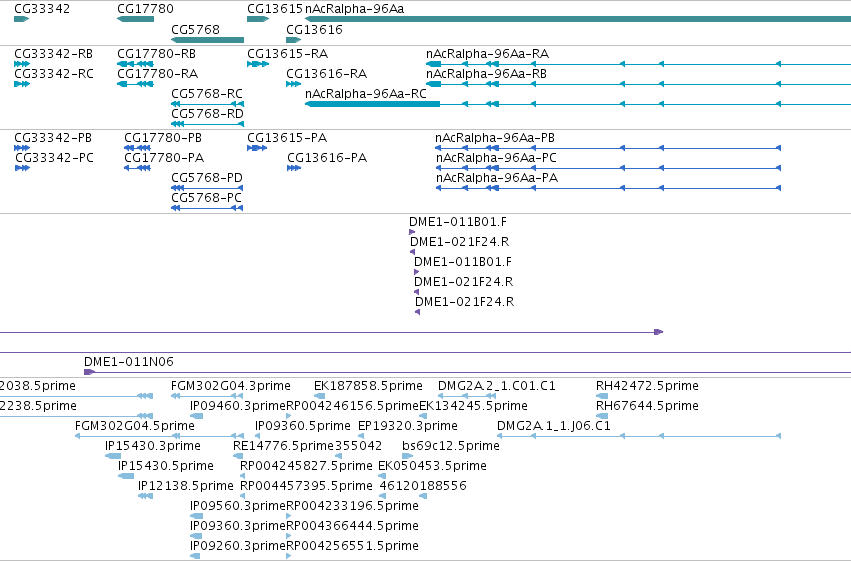851x561 pixels.
Task: Click EST RP004457395.5prime
Action: (243, 496)
